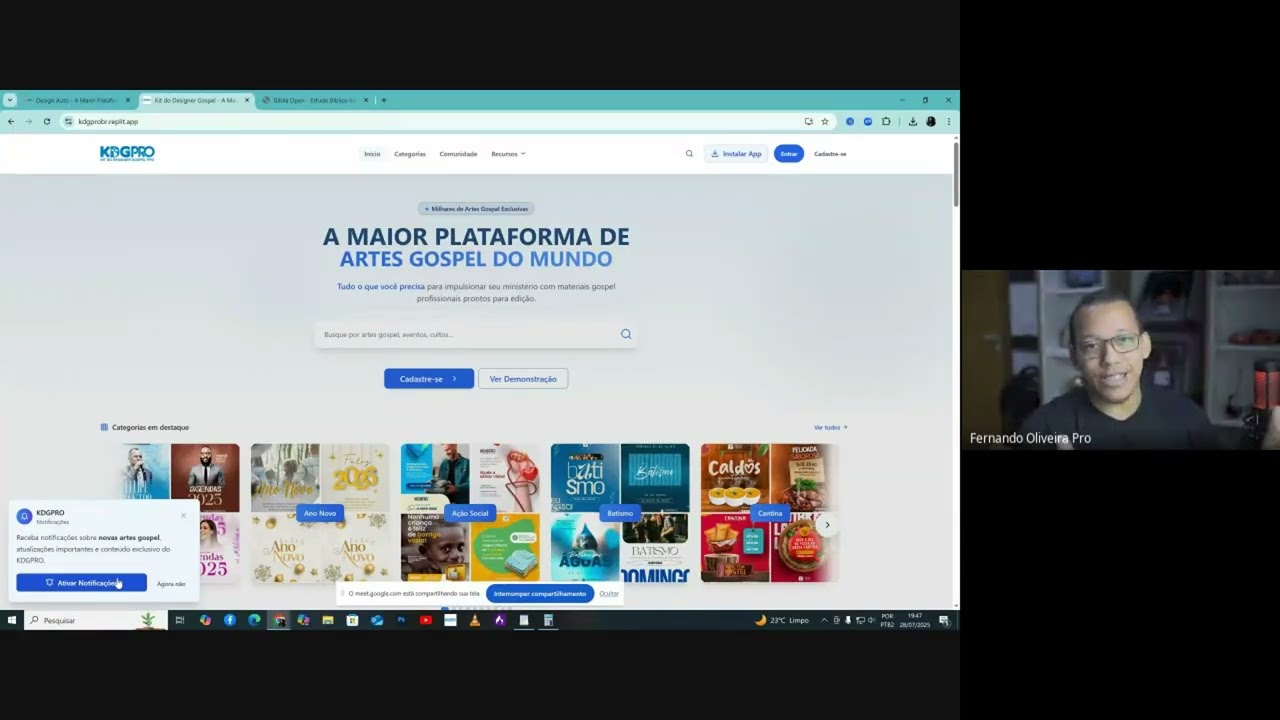Image resolution: width=1280 pixels, height=720 pixels.
Task: Dismiss the KDGPRO notification popup
Action: (183, 516)
